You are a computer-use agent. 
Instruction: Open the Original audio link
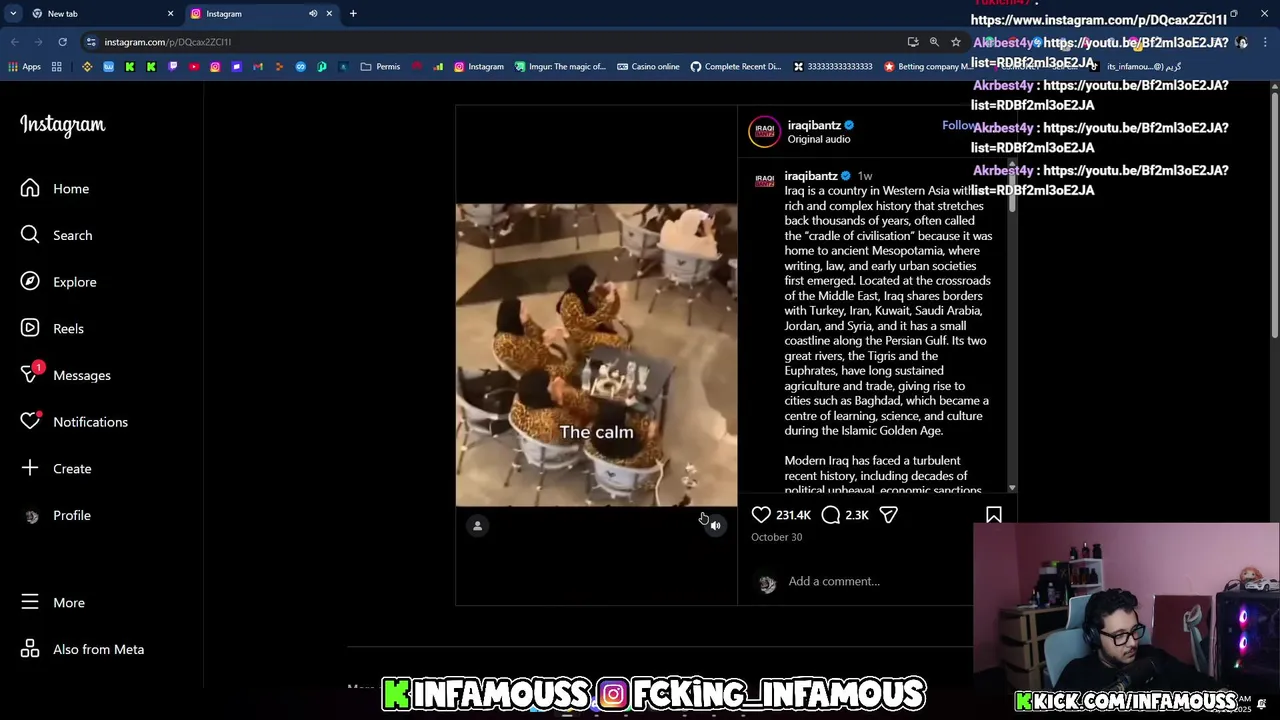point(818,139)
